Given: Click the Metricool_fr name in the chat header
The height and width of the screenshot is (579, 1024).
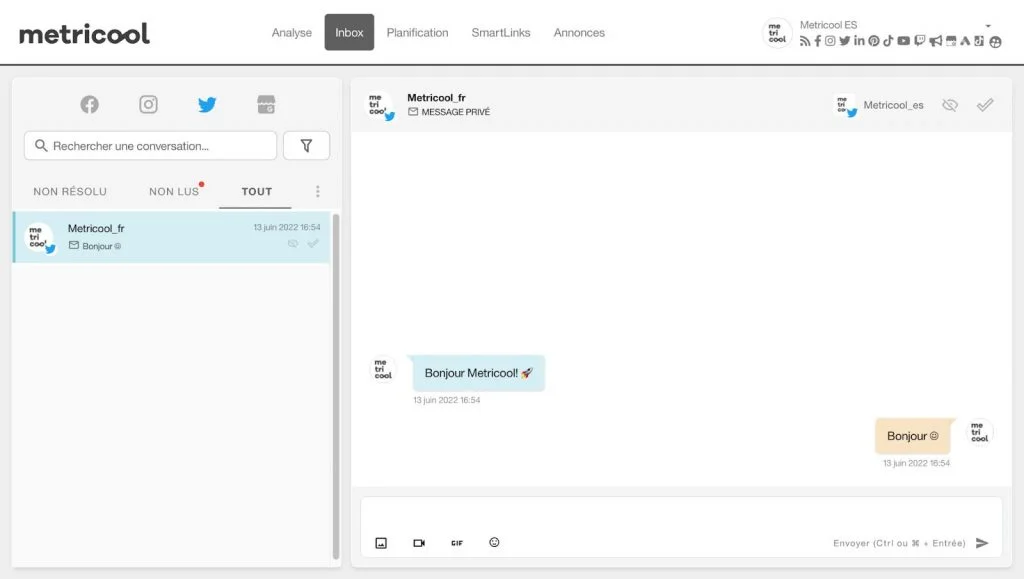Looking at the screenshot, I should click(436, 98).
